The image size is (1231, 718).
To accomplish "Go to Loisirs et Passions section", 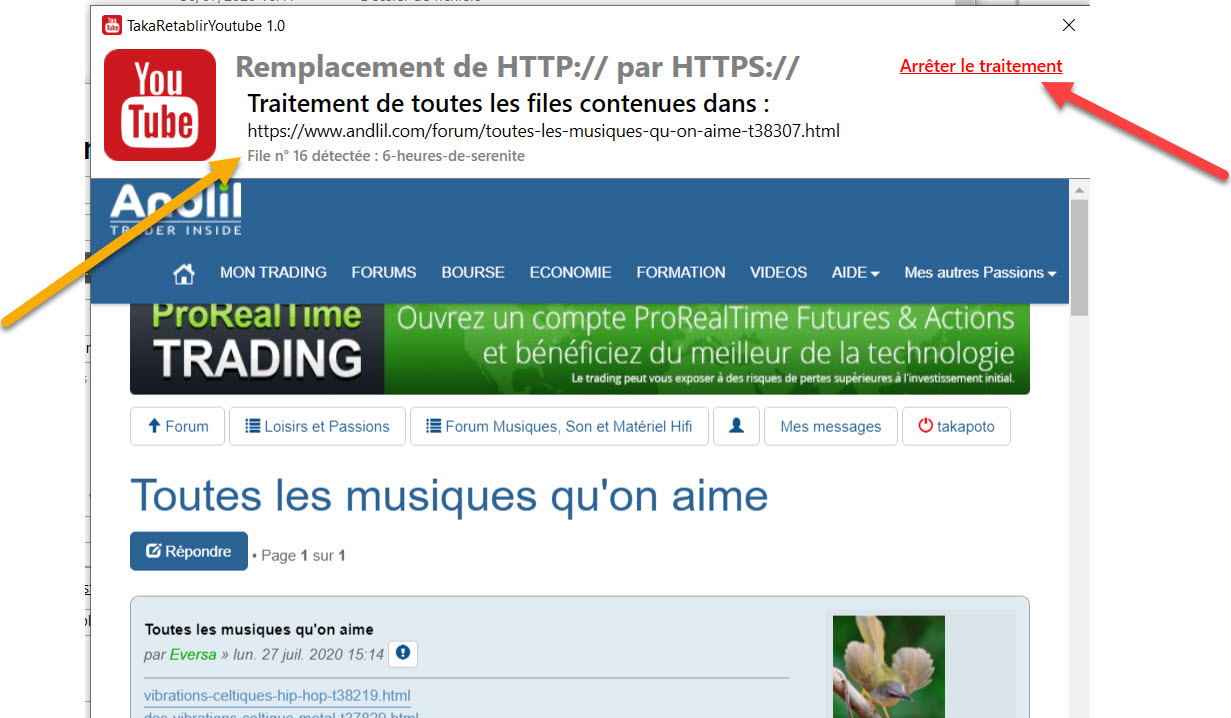I will click(317, 426).
